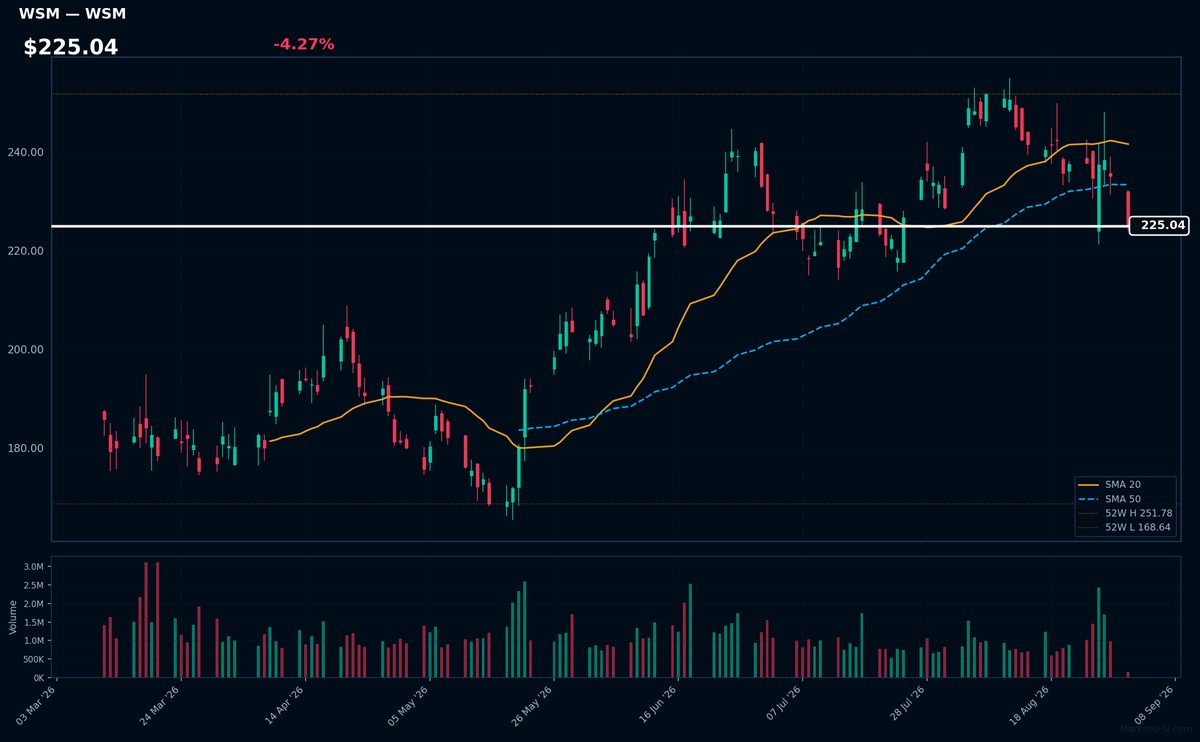Click the SMA 50 legend entry
Viewport: 1200px width, 742px height.
(1123, 498)
